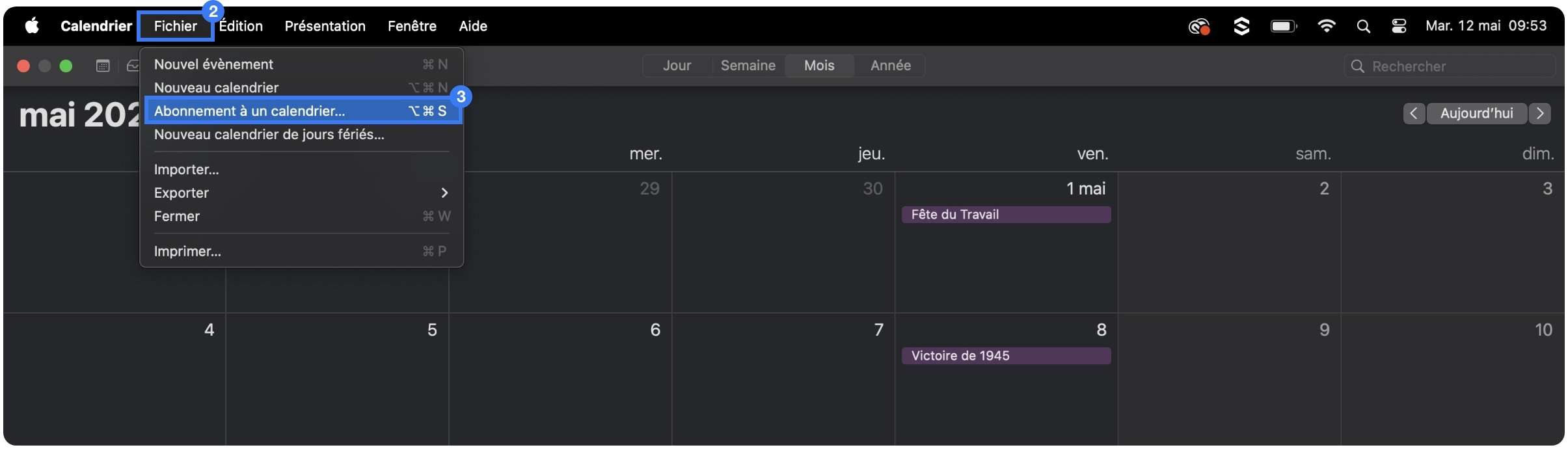The width and height of the screenshot is (1568, 454).
Task: Switch to the Semaine view
Action: point(748,66)
